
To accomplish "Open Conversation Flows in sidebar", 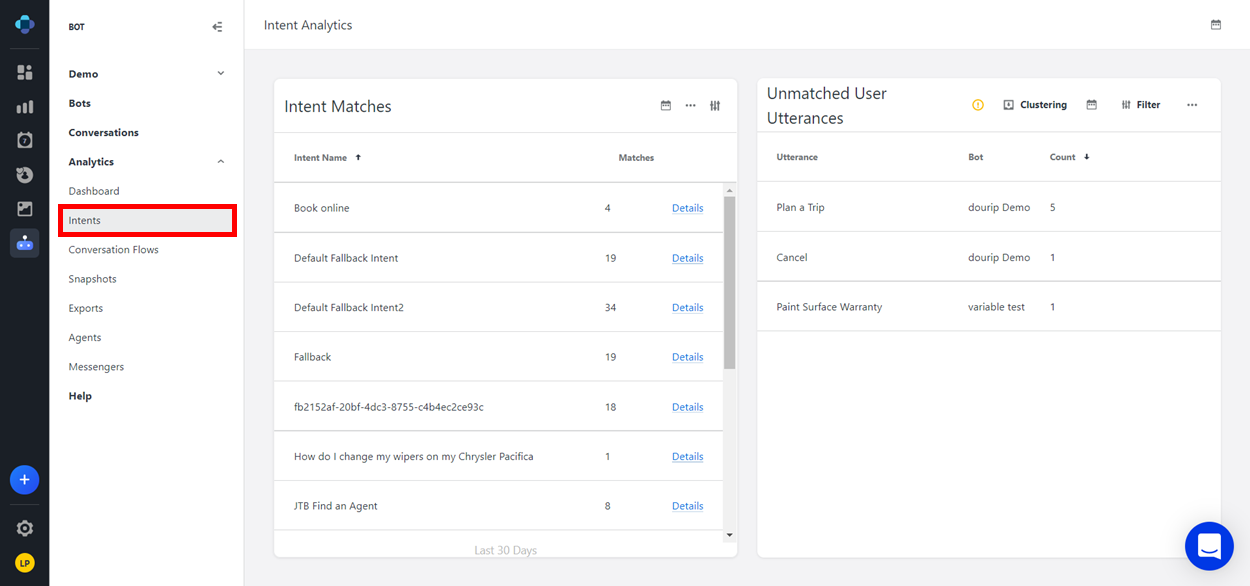I will [x=113, y=250].
